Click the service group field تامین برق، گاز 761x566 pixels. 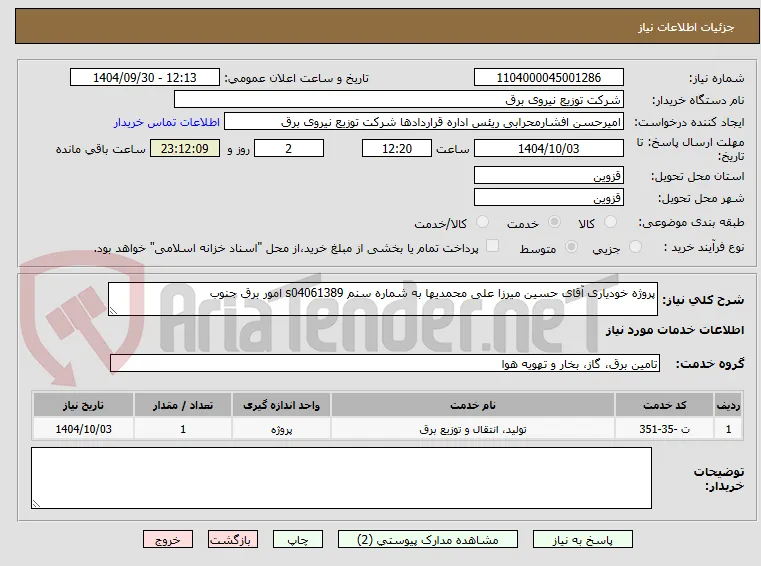[x=384, y=364]
